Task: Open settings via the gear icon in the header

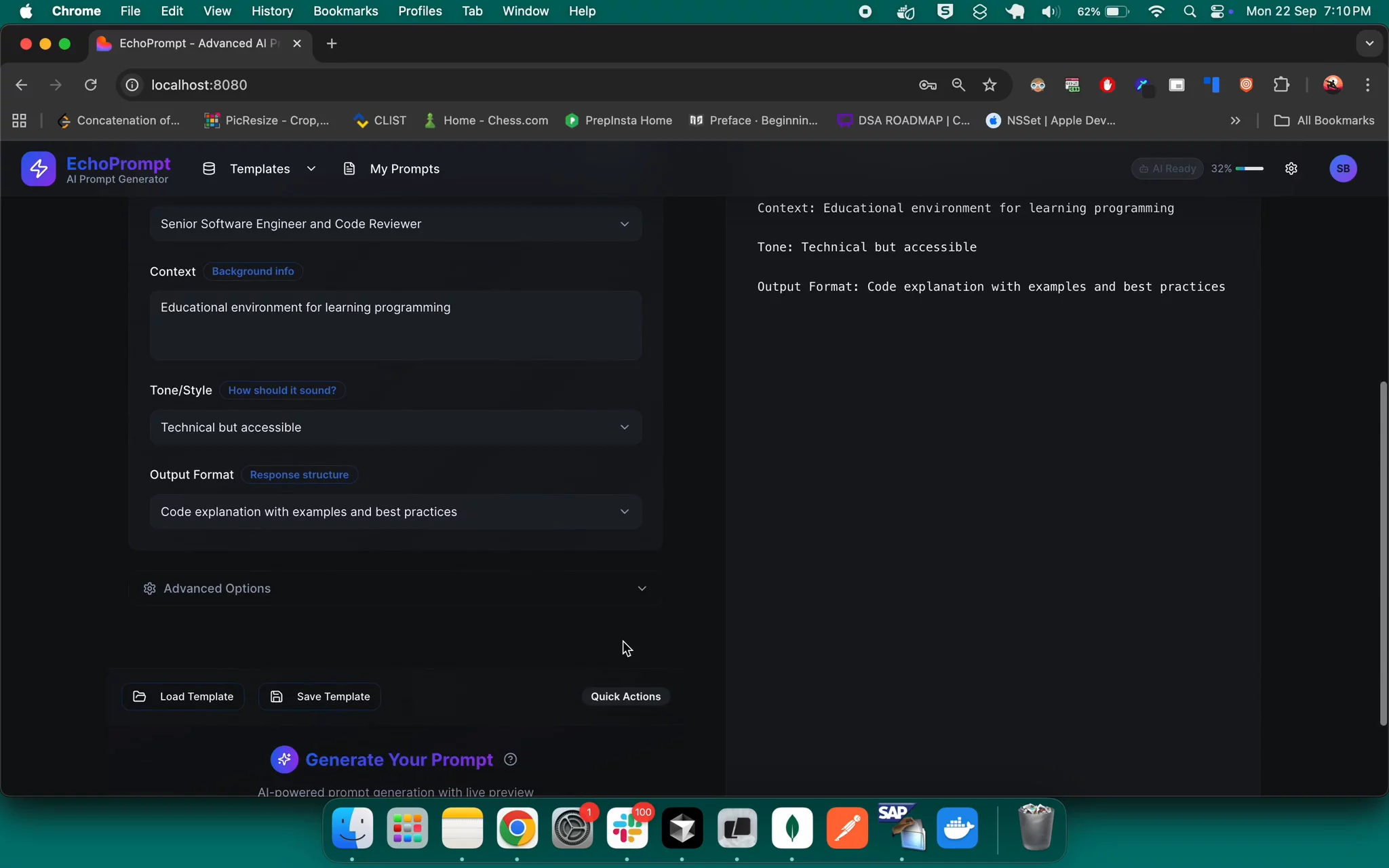Action: tap(1291, 169)
